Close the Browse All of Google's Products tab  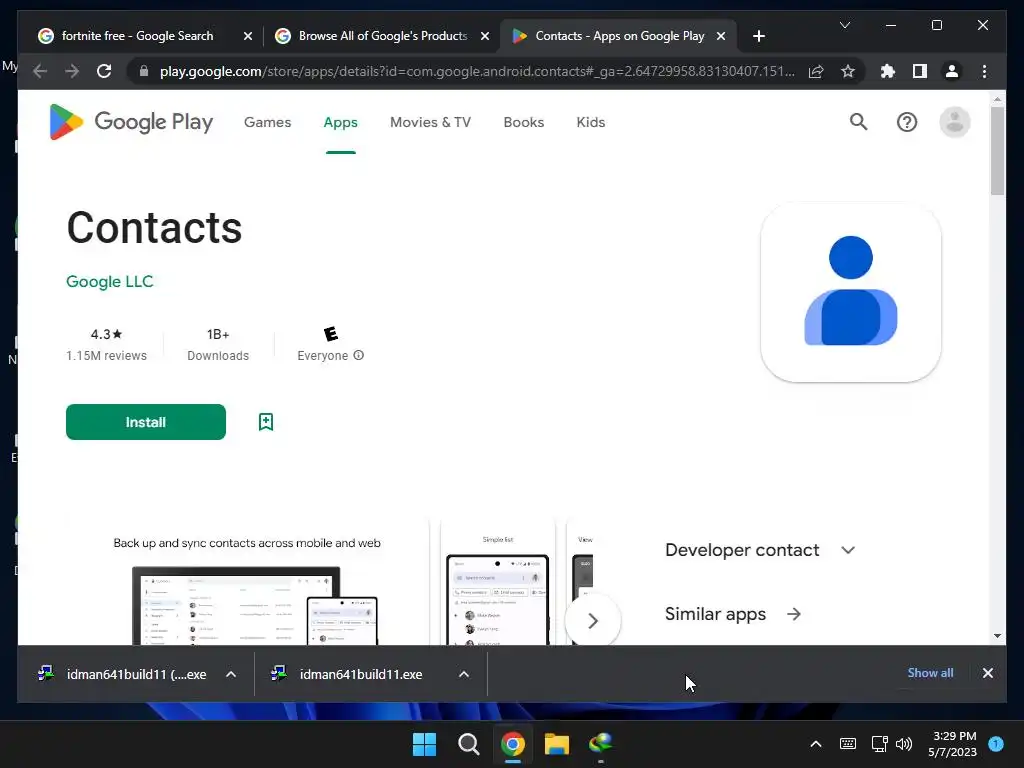[485, 36]
